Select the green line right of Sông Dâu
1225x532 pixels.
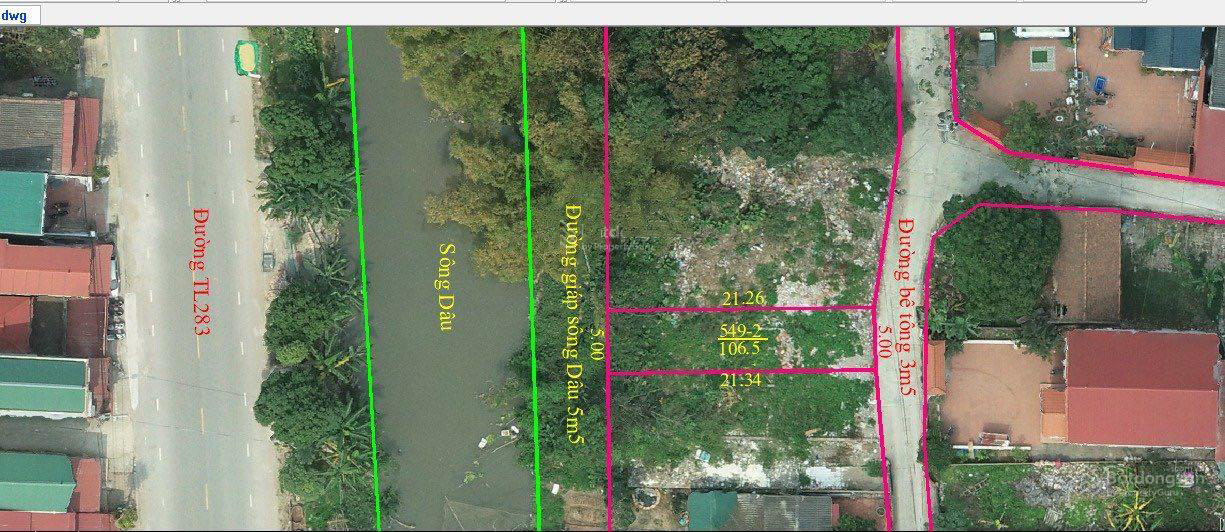tap(529, 270)
